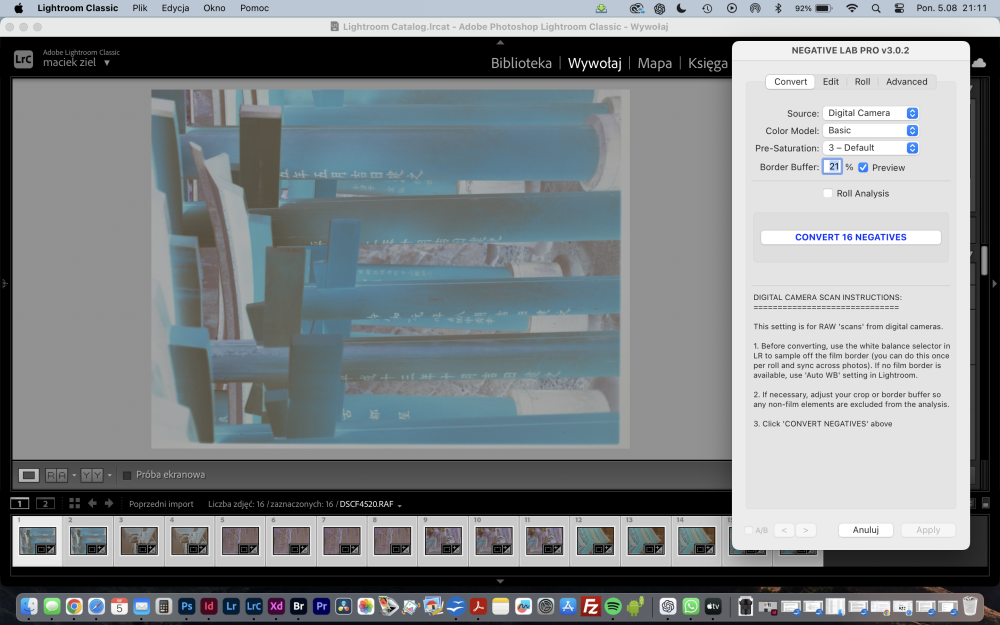Screen dimensions: 1000x625
Task: Open Spotify in the dock
Action: 613,606
